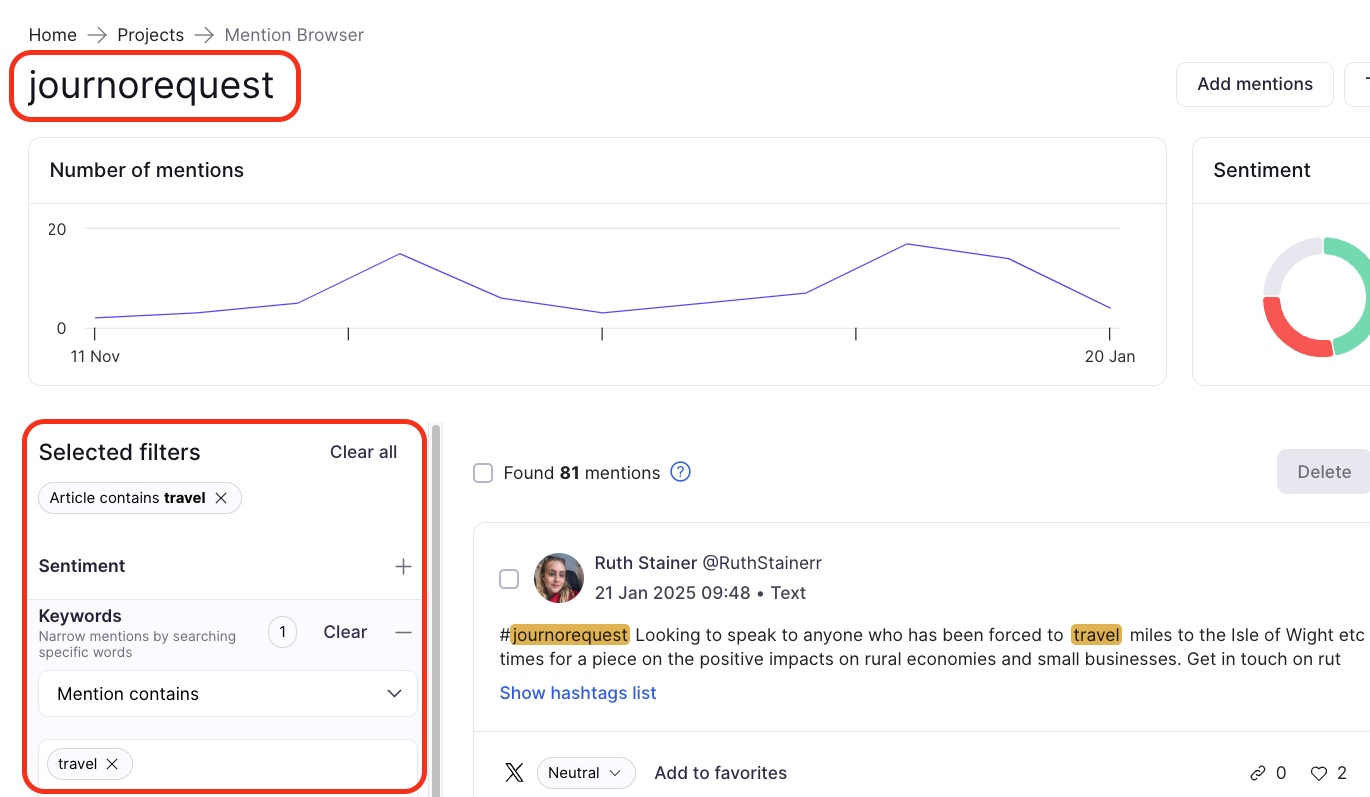1370x797 pixels.
Task: Open Ruth Stainer's profile avatar
Action: point(559,578)
